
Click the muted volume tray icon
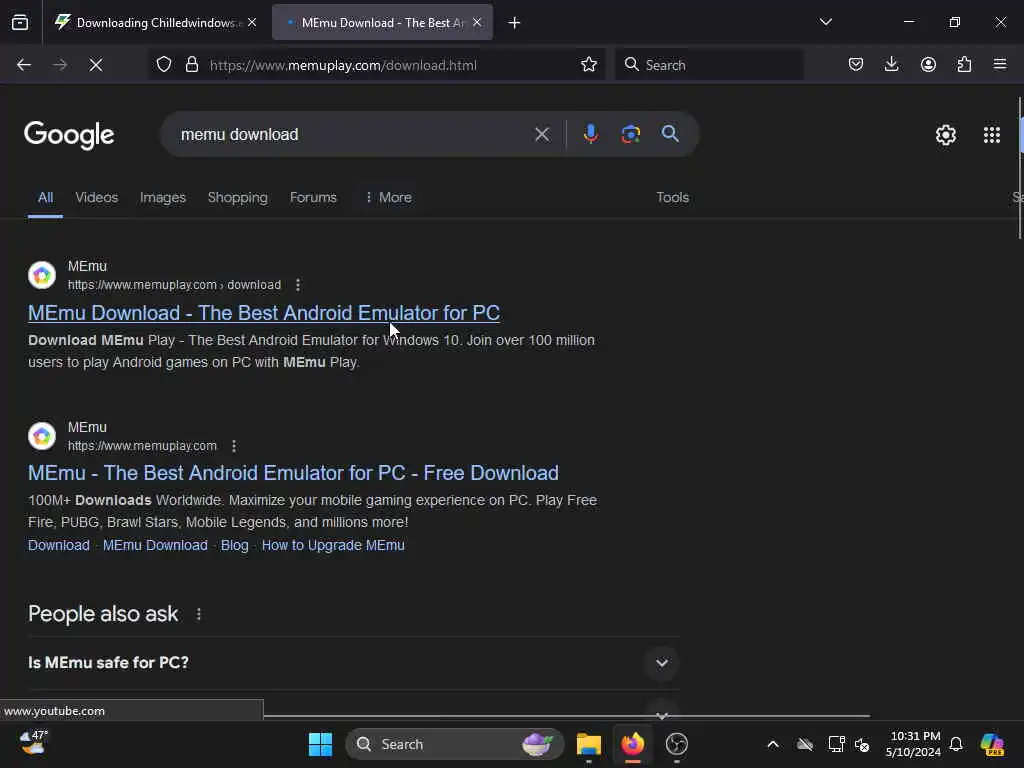[862, 744]
